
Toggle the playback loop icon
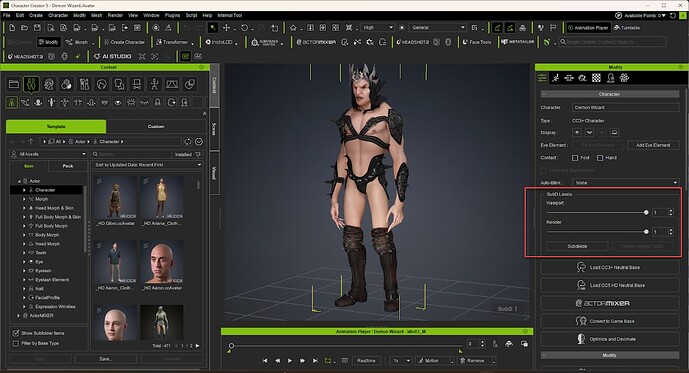327,361
